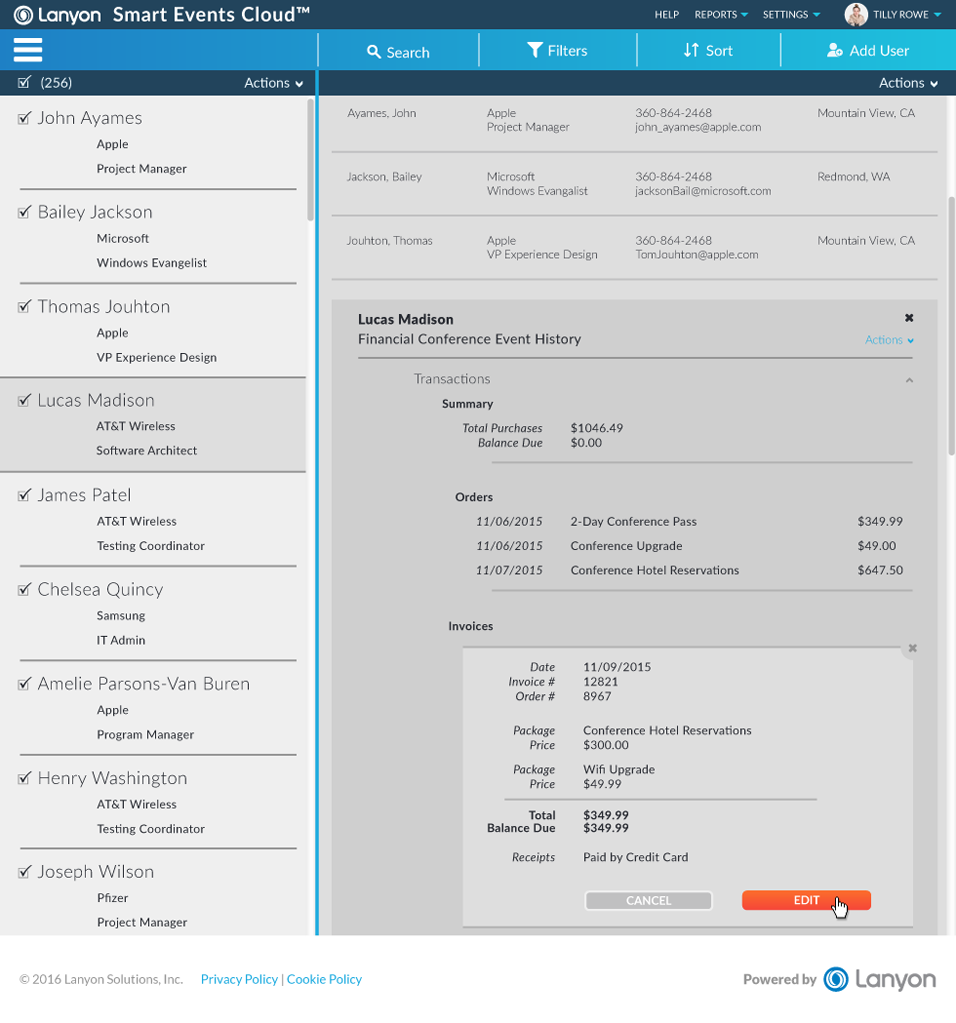
Task: Select Amelie Parsons-Van Buren in list
Action: [x=153, y=708]
